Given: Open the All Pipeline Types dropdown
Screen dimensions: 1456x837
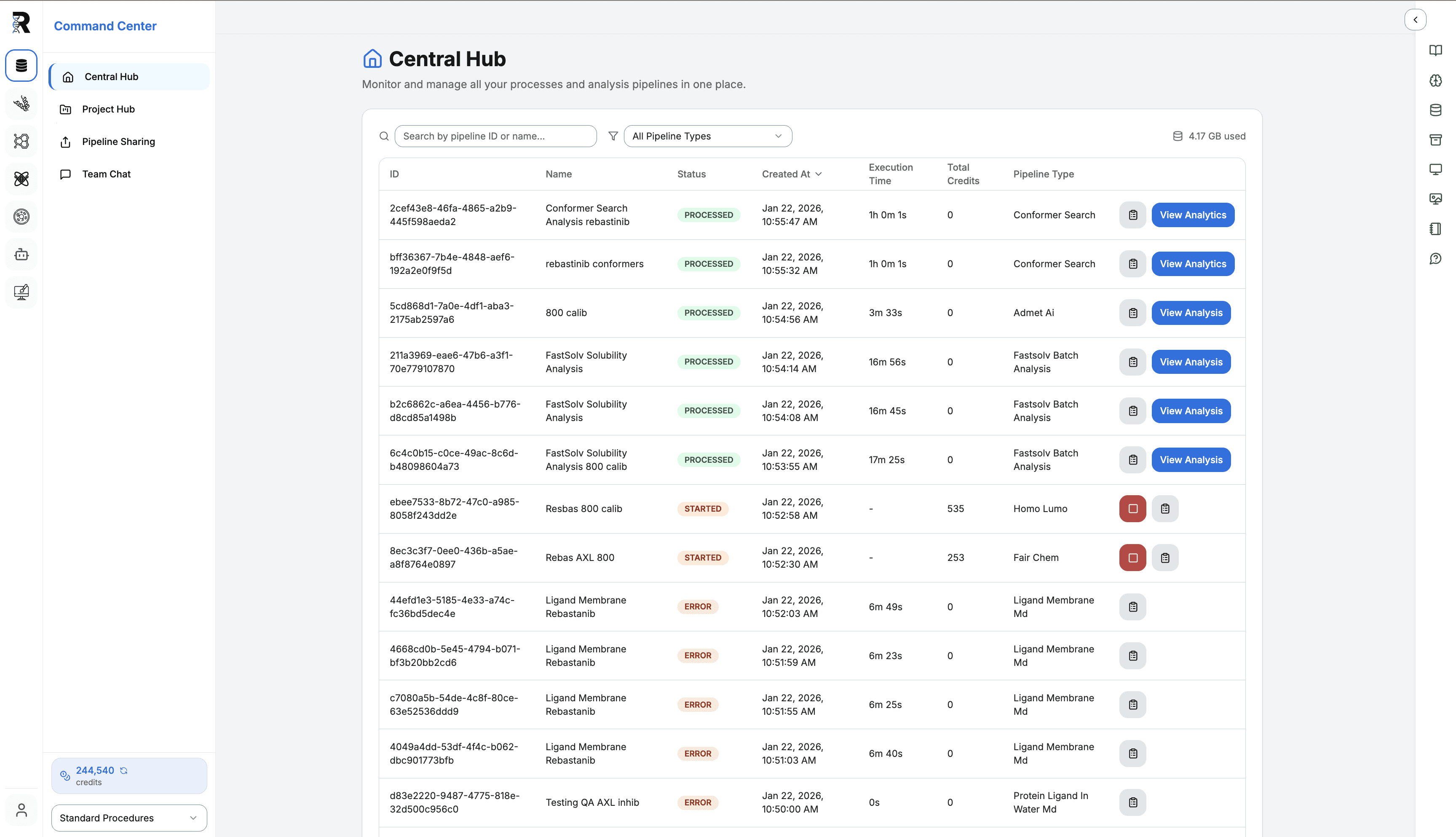Looking at the screenshot, I should click(708, 136).
